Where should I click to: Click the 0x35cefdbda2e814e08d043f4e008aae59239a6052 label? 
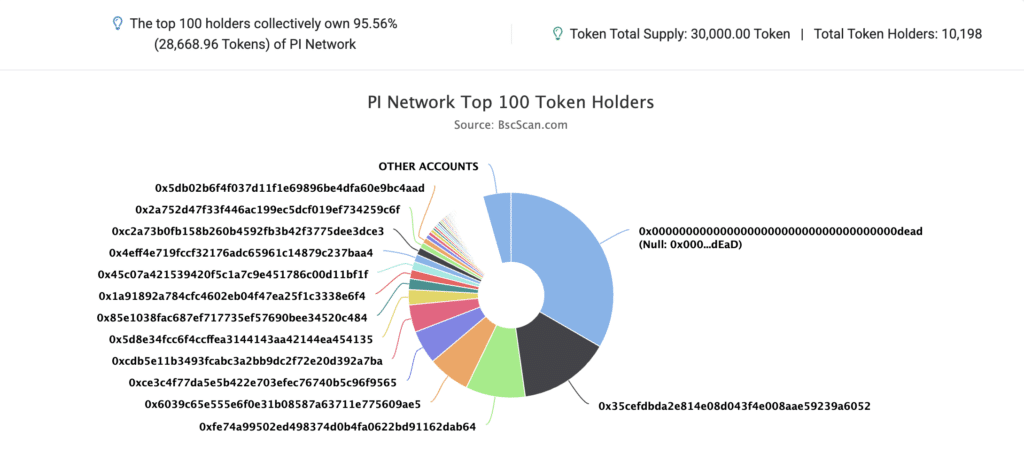click(735, 406)
